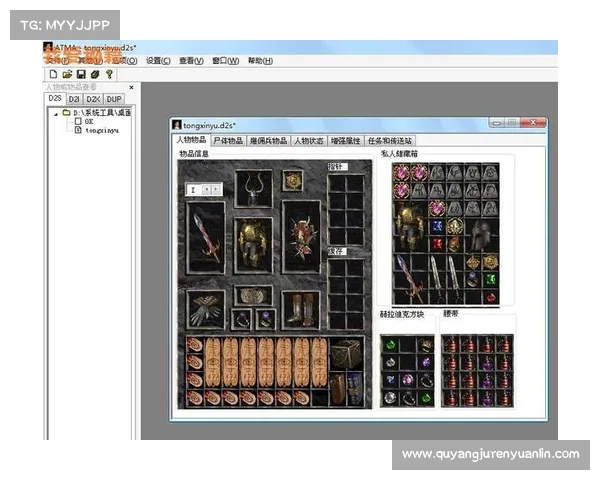Select the Horadric Cube in inventory
600x480 pixels.
tap(346, 354)
